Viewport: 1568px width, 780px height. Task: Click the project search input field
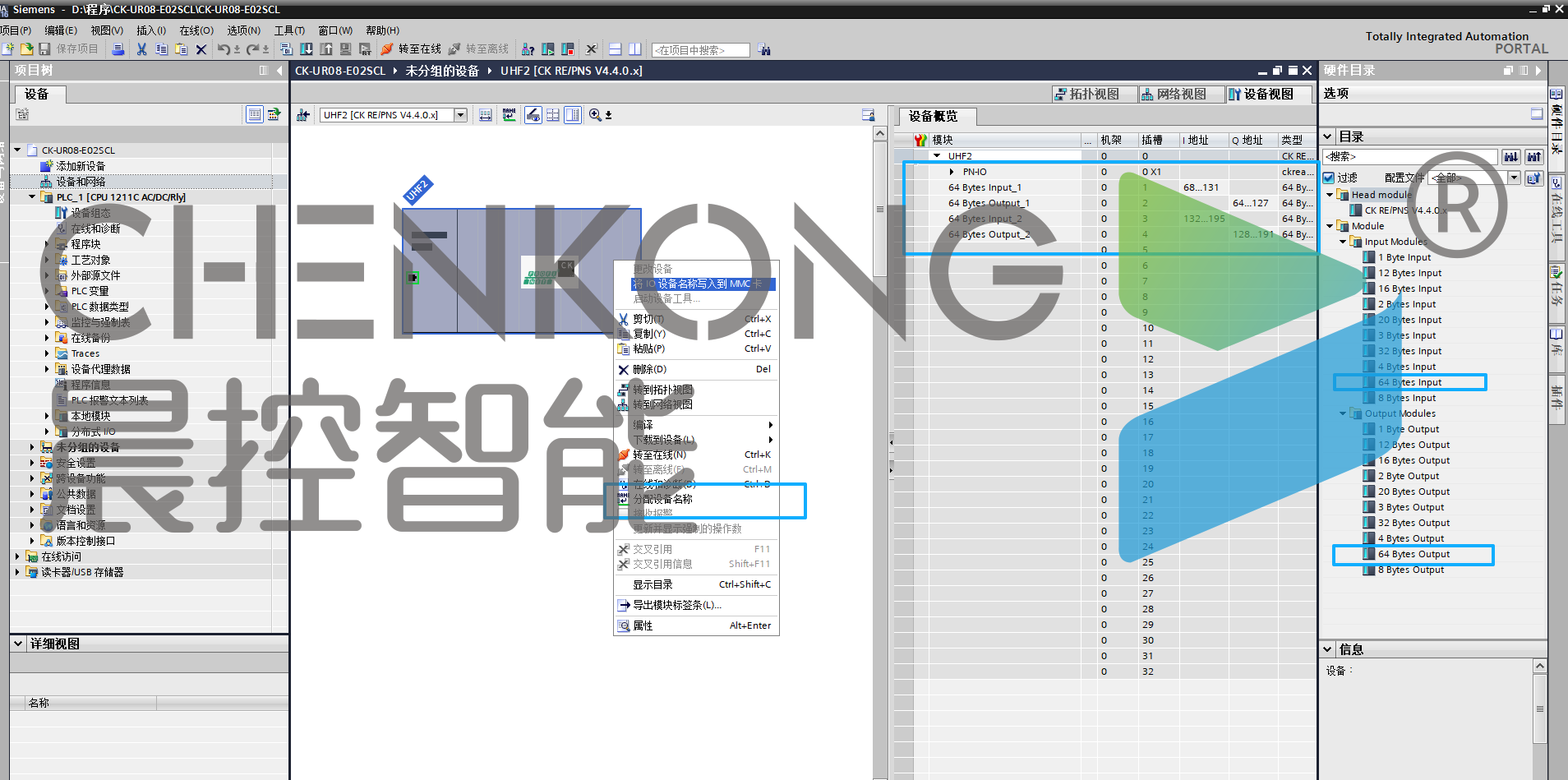pyautogui.click(x=700, y=50)
